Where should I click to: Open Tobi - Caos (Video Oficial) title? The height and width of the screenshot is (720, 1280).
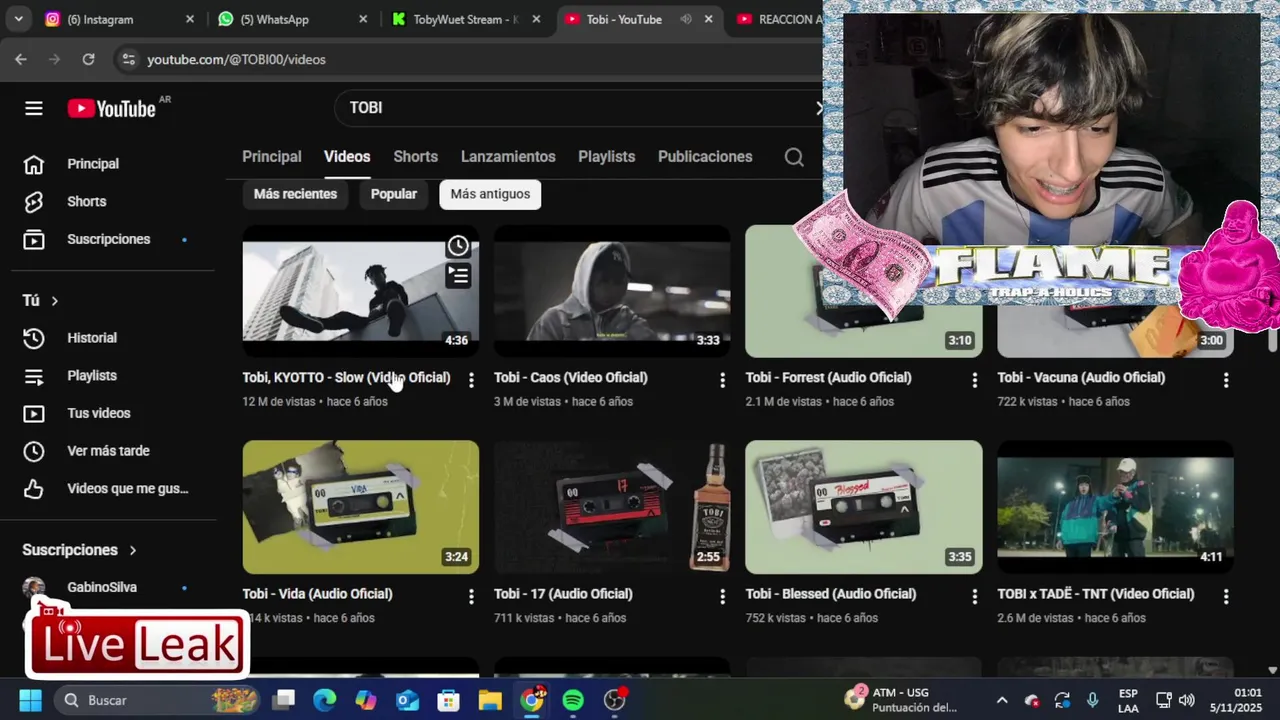571,378
